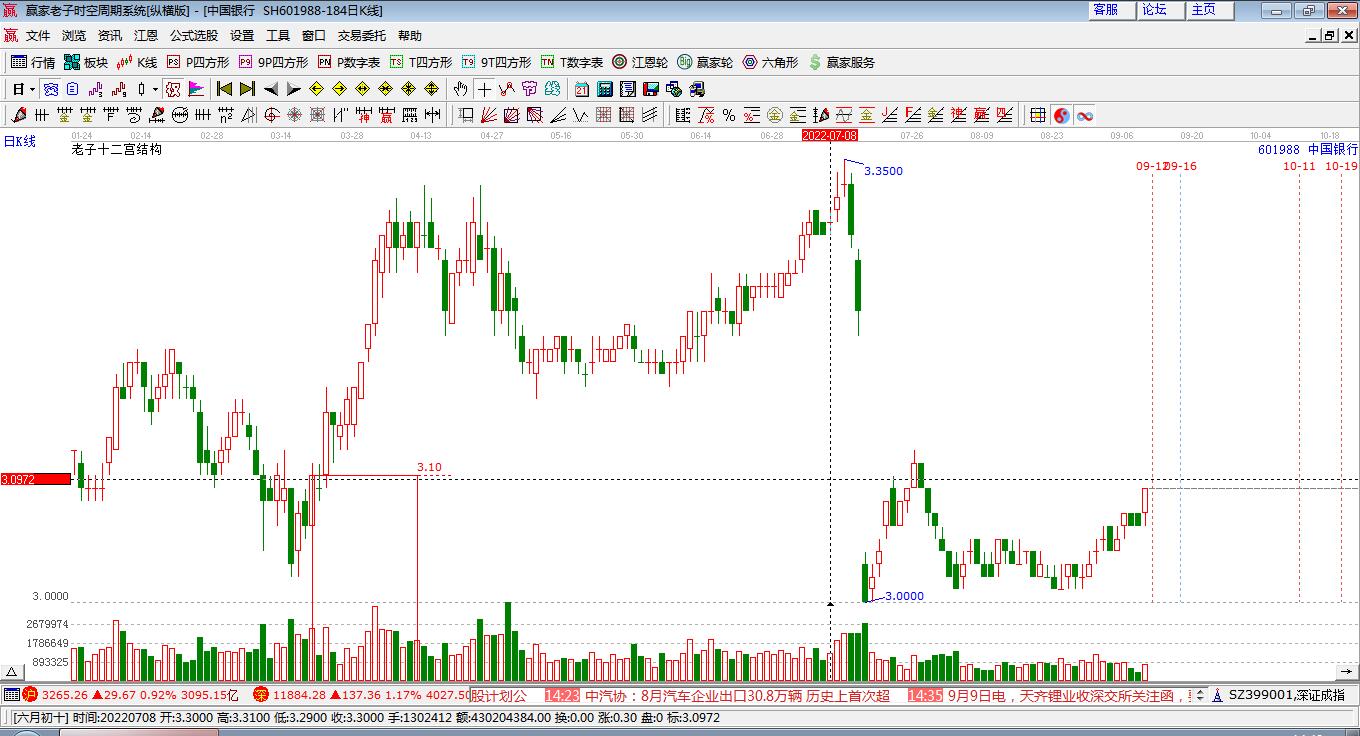1360x736 pixels.
Task: Open the 六角形 hexagon tool
Action: point(770,62)
